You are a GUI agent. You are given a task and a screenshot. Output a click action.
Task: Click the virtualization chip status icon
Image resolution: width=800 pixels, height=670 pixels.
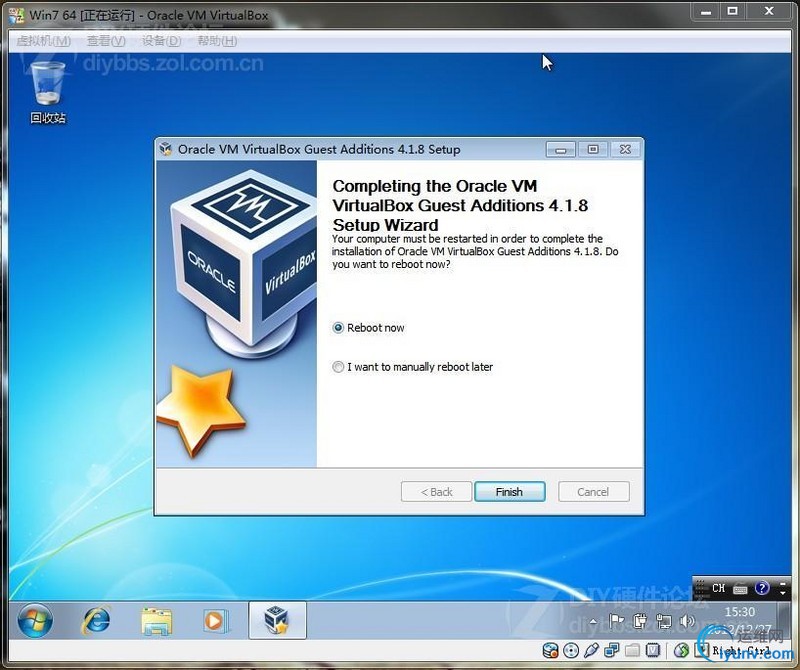click(x=653, y=651)
